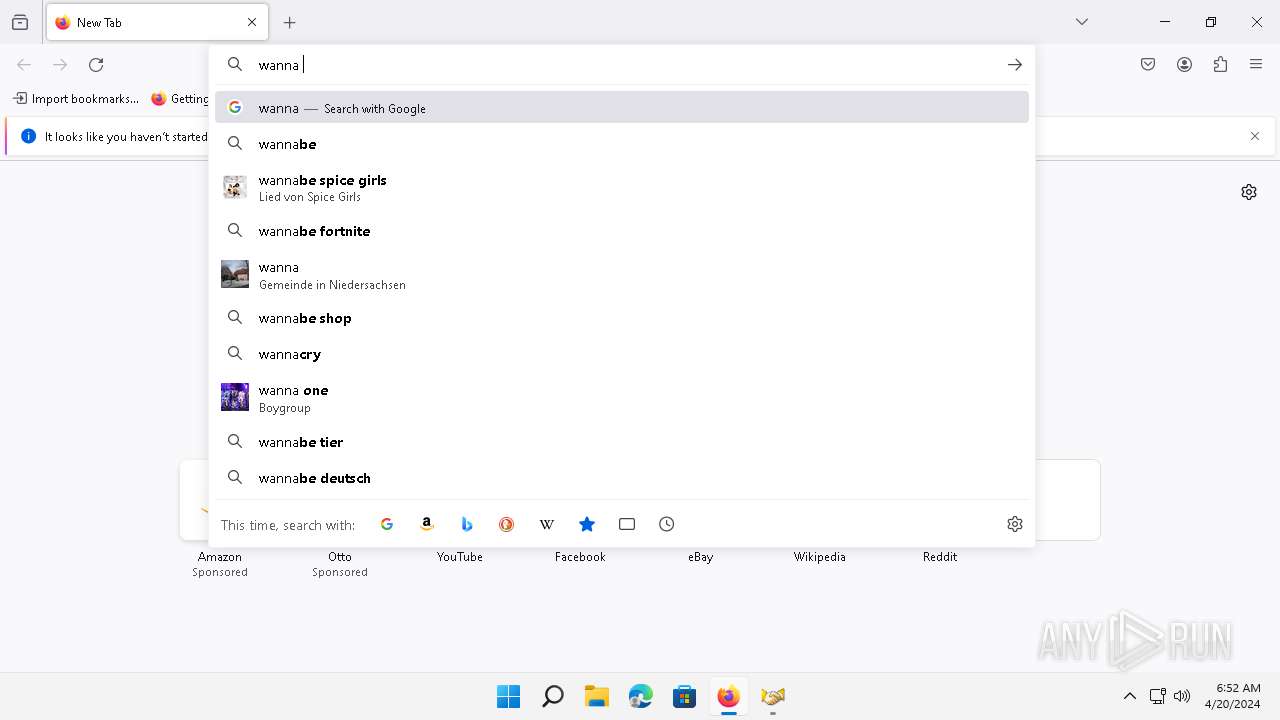Search this time with Wikipedia
The image size is (1280, 720).
547,524
